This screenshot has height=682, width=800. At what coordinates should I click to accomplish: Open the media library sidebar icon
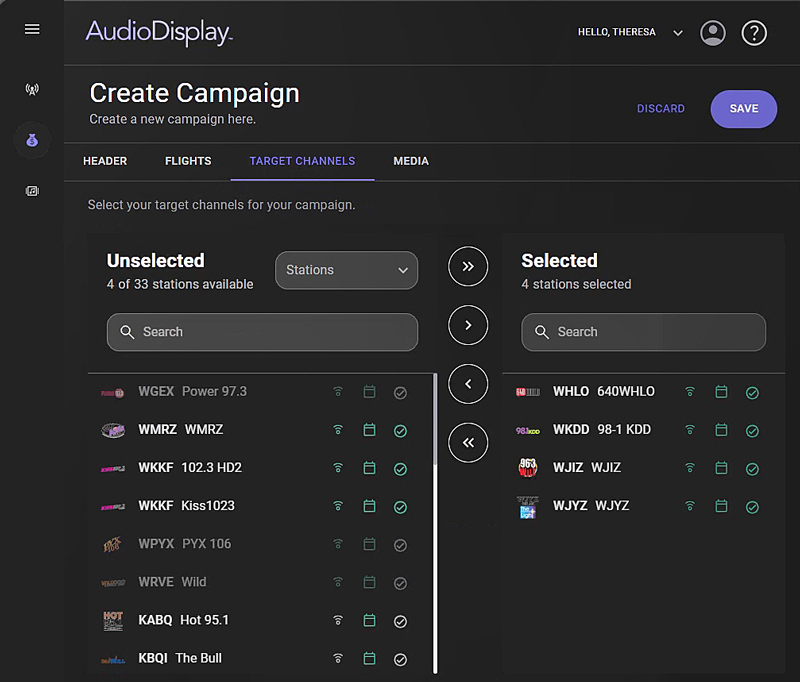pyautogui.click(x=32, y=191)
